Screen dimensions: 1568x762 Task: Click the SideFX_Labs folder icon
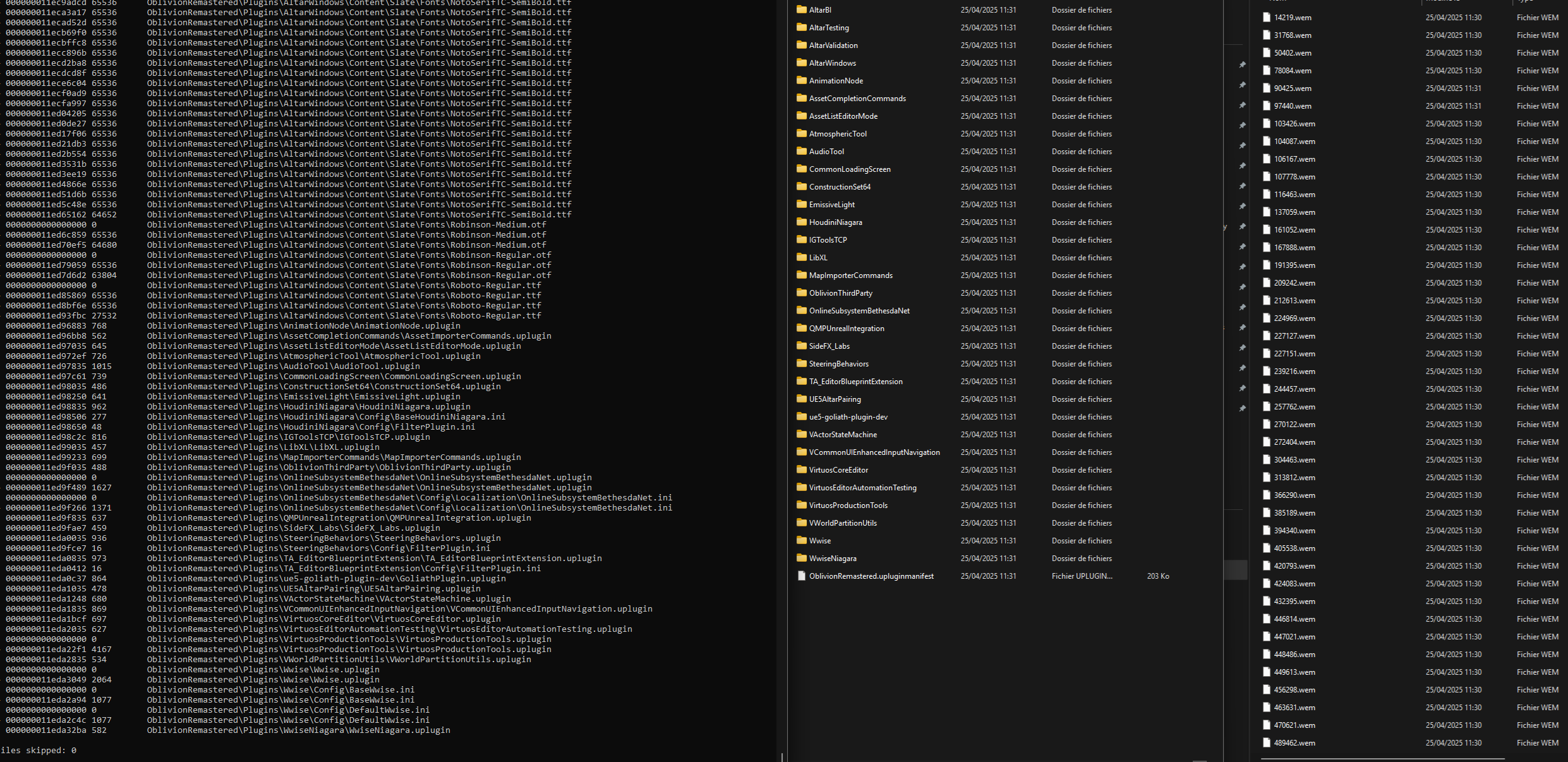click(802, 346)
